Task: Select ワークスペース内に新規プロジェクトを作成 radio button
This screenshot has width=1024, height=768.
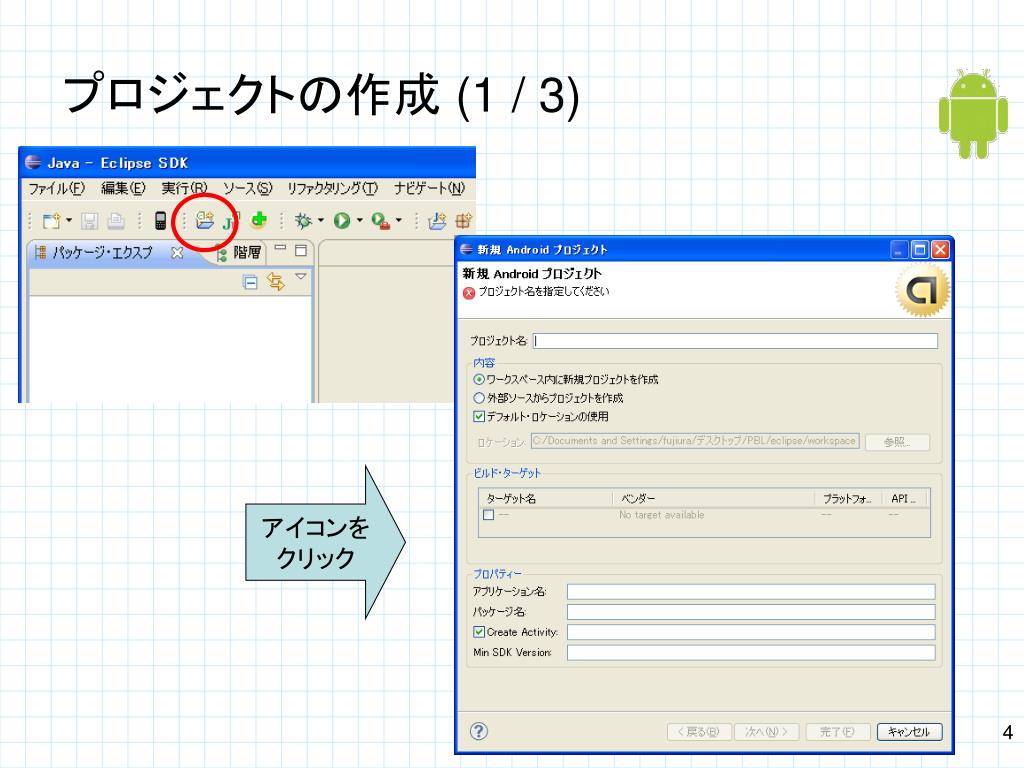Action: click(x=479, y=379)
